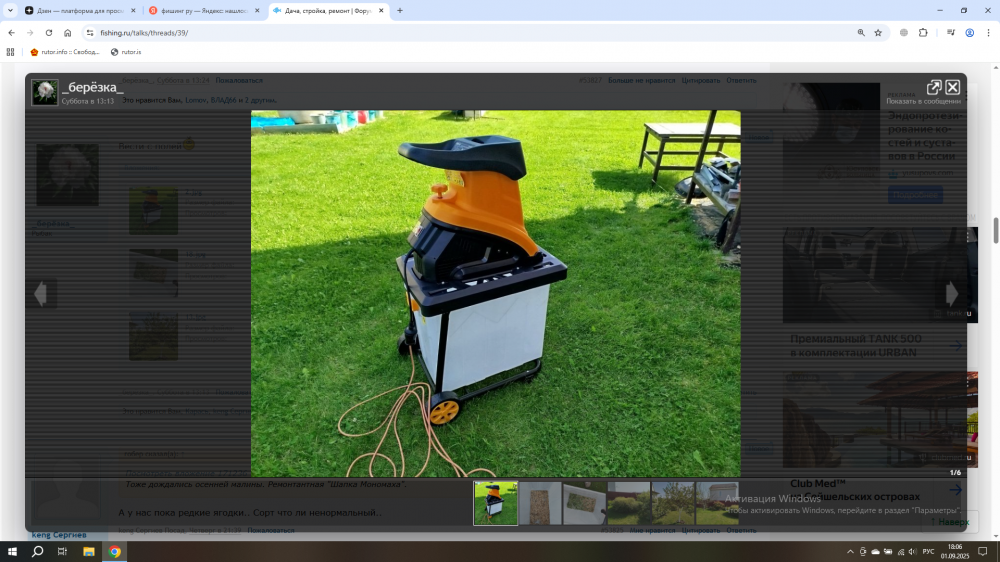Open Chrome profile avatar menu

click(x=970, y=33)
